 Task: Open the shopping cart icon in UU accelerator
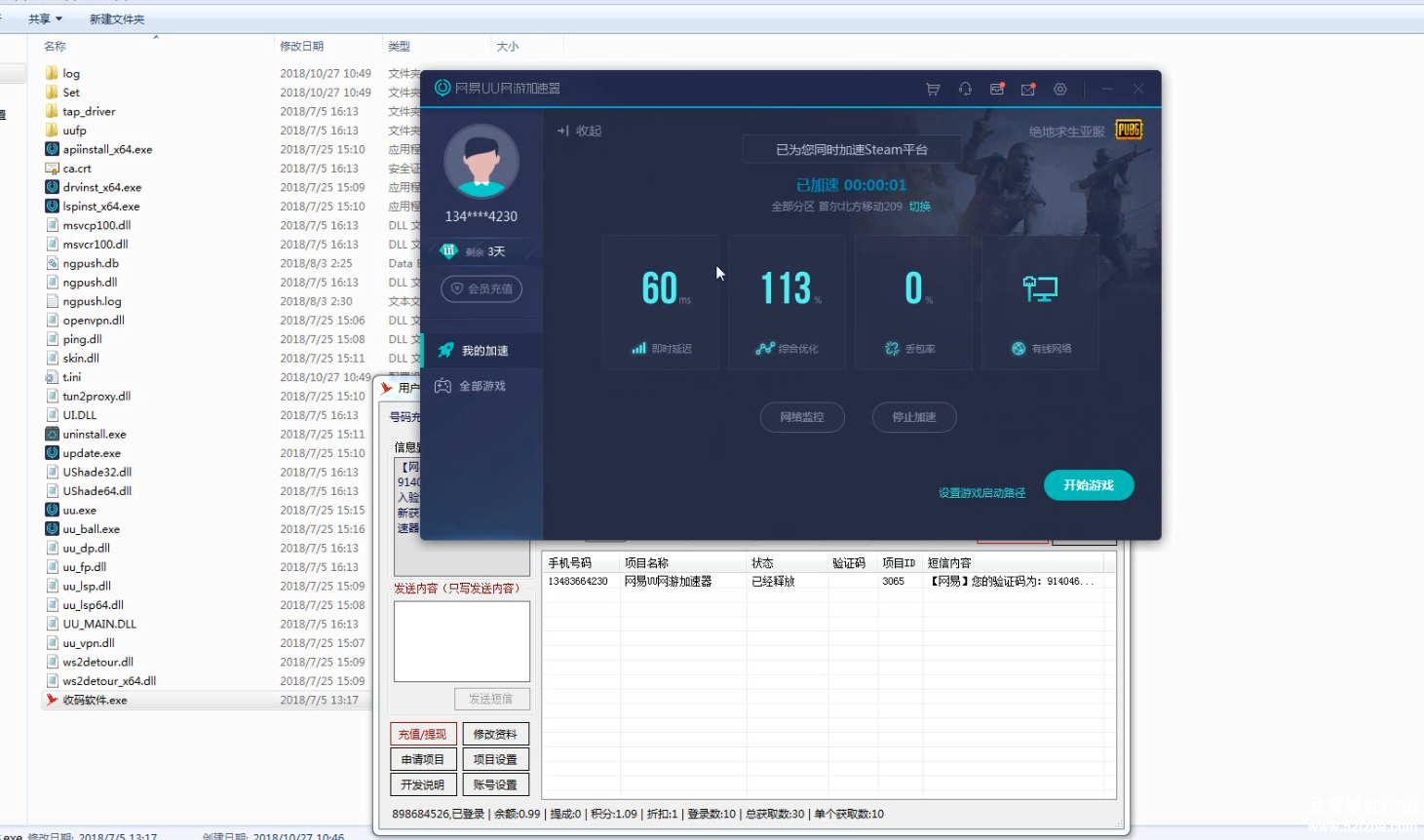click(933, 89)
